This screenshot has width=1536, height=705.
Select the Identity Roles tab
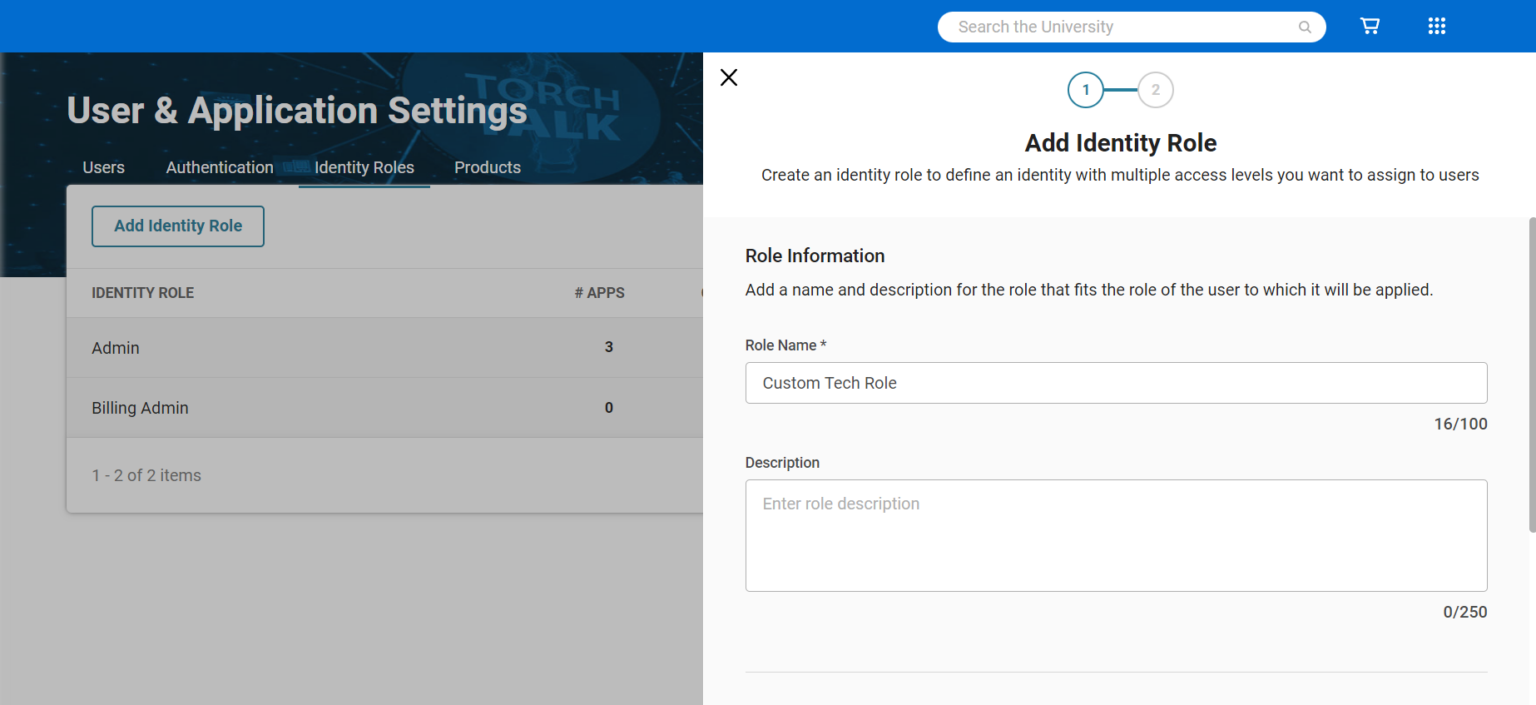coord(364,167)
